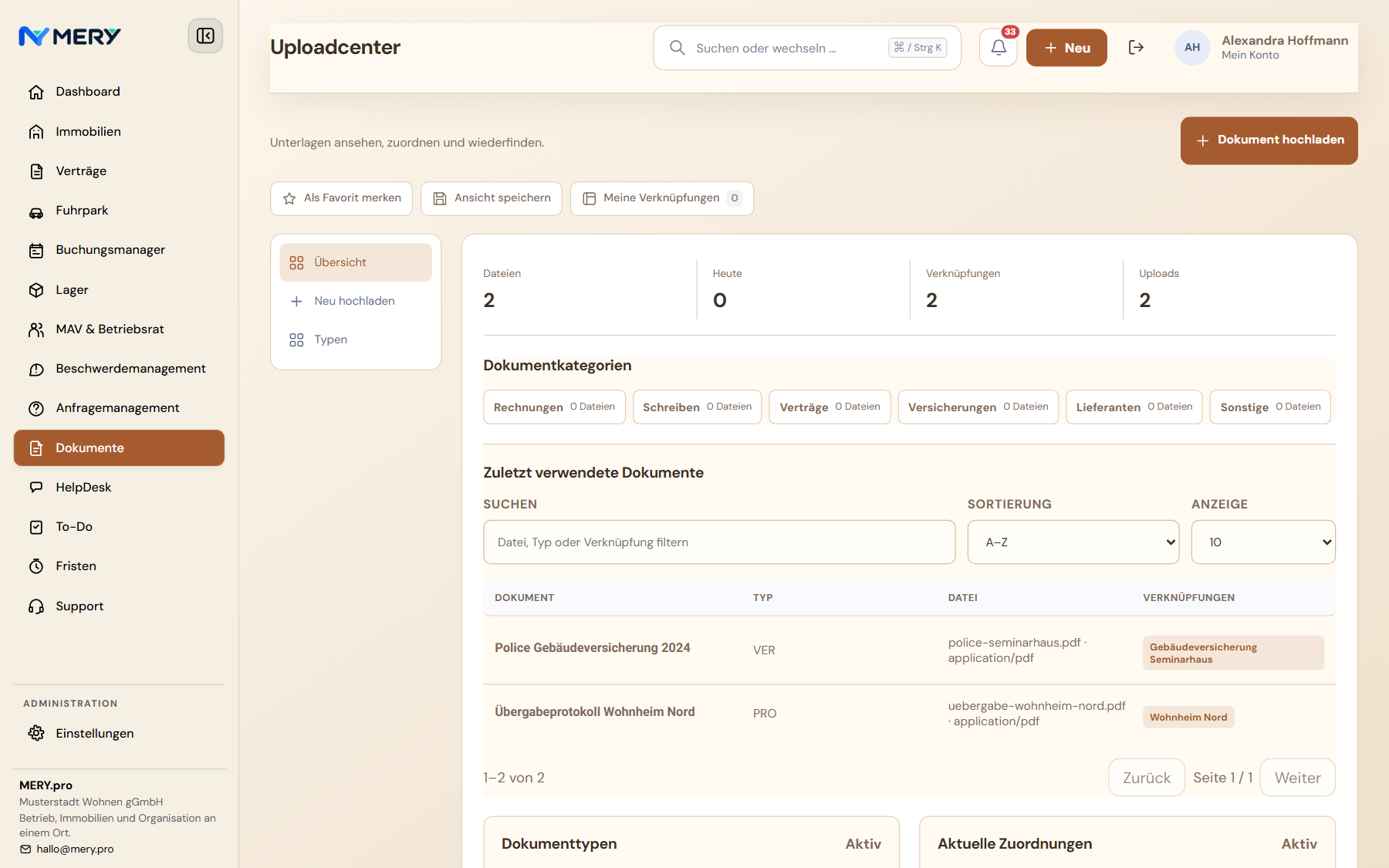Open the Sortierung A–Z dropdown
Viewport: 1389px width, 868px height.
1073,542
